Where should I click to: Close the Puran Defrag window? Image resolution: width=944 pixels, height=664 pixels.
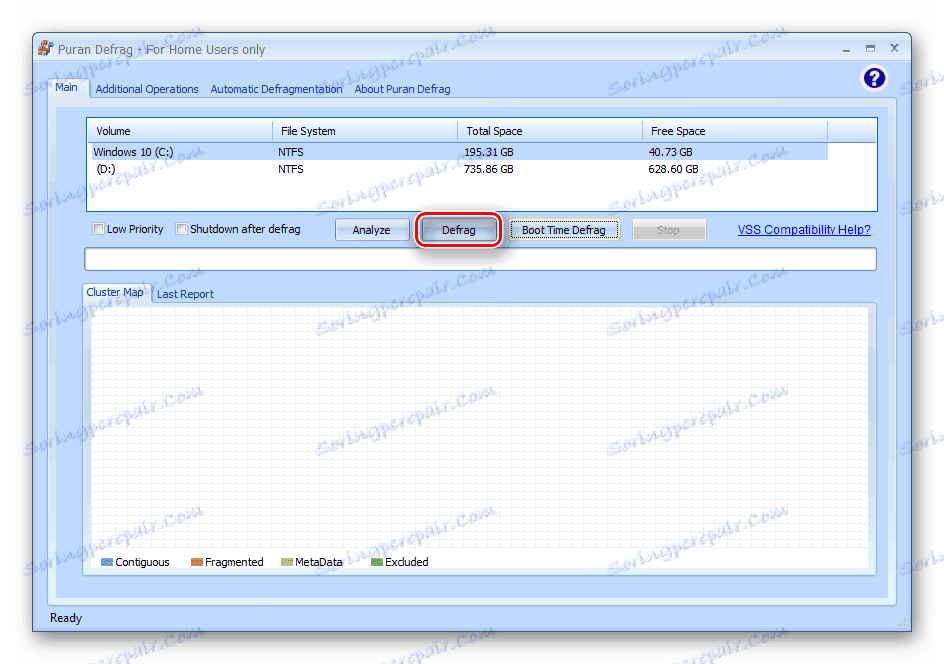coord(895,48)
